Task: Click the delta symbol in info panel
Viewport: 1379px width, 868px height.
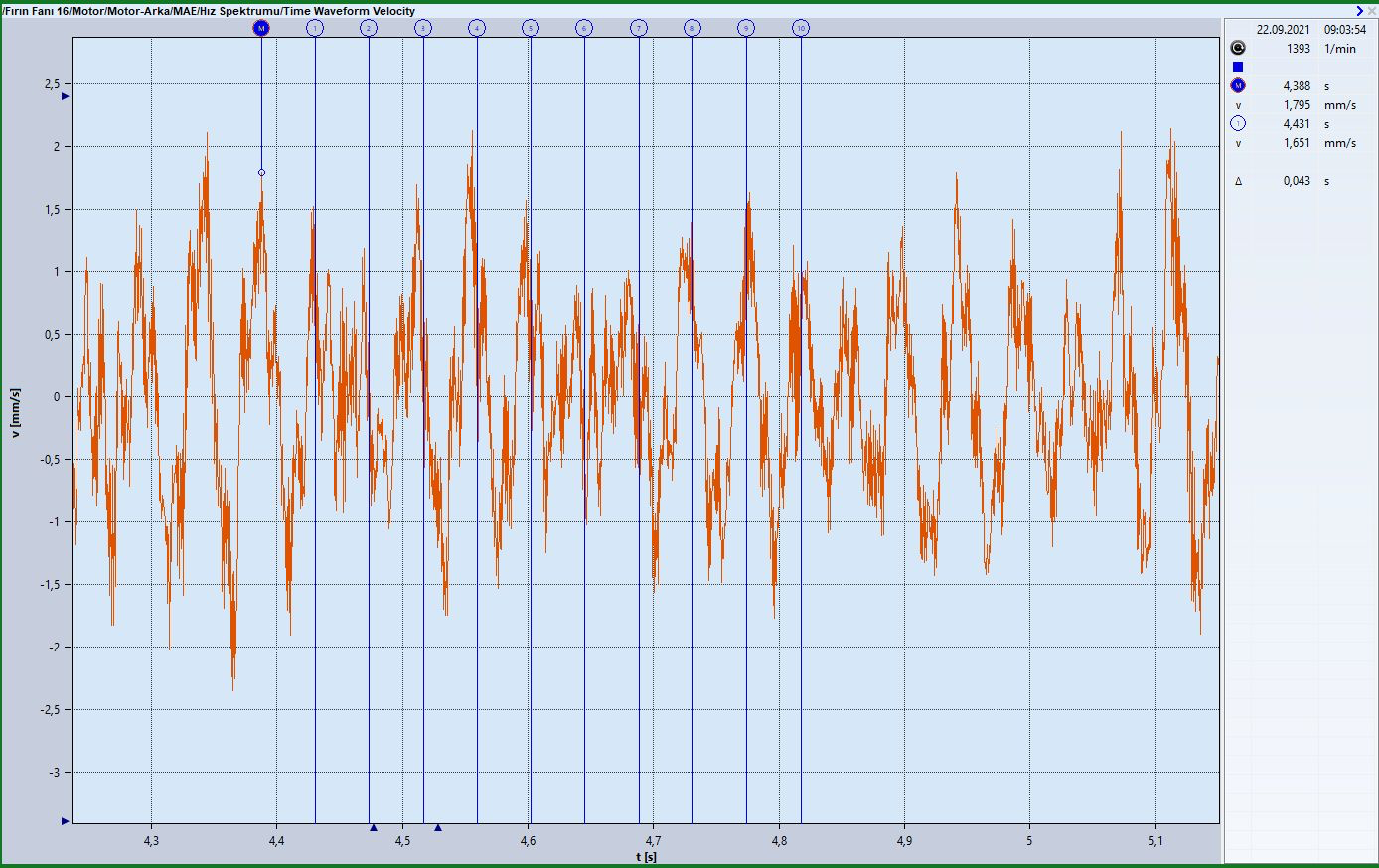Action: [1238, 181]
